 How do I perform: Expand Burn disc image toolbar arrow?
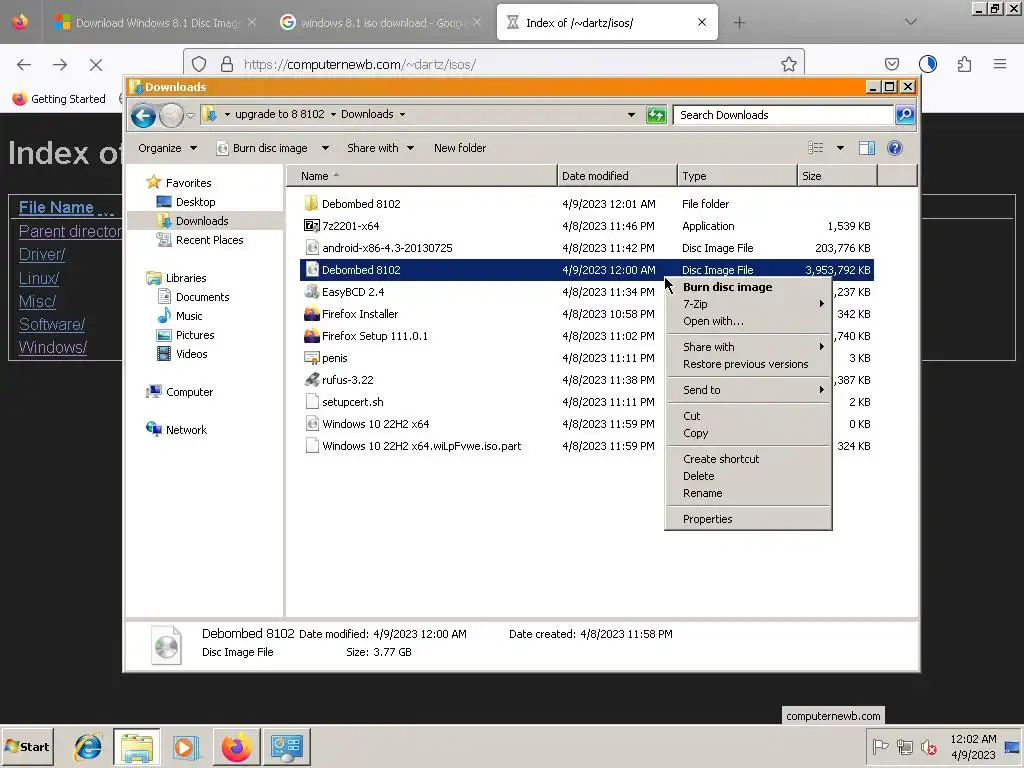[x=325, y=148]
